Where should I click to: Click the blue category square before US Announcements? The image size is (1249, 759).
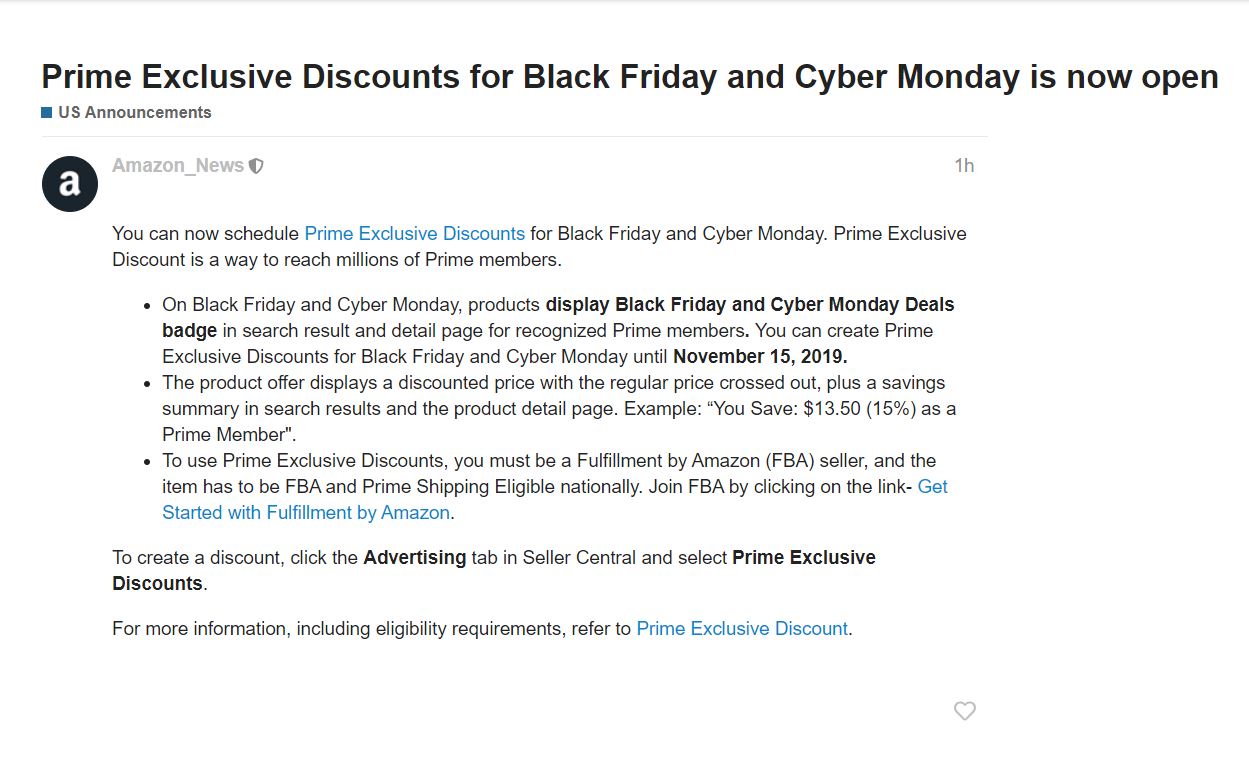pyautogui.click(x=46, y=113)
